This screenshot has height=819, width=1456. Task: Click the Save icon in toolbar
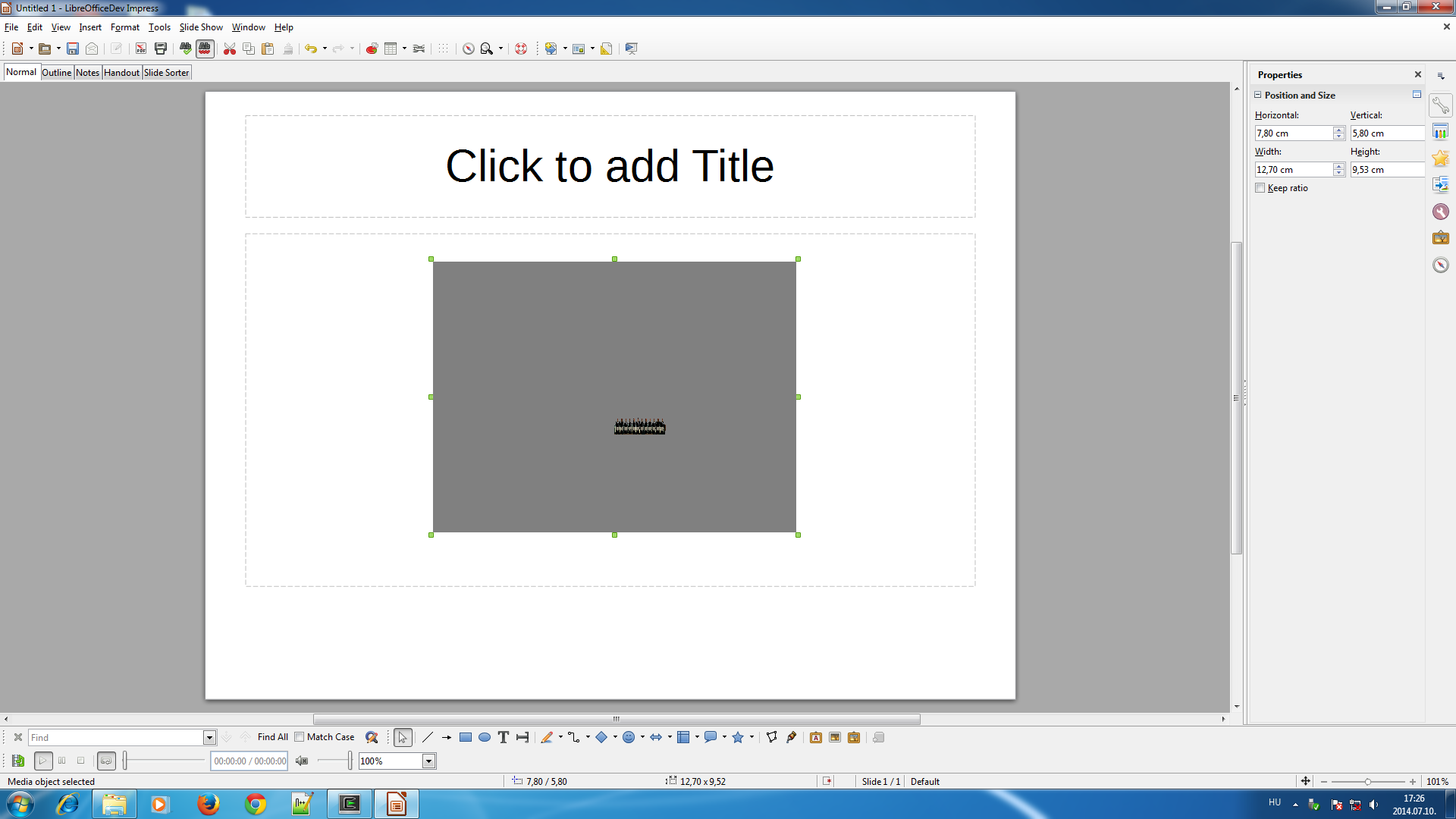pyautogui.click(x=73, y=49)
